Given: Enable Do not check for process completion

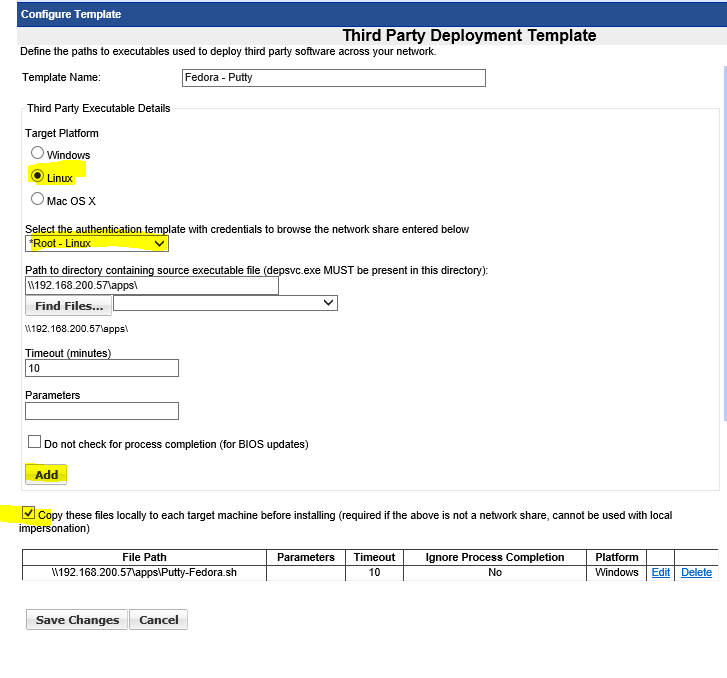Looking at the screenshot, I should [x=35, y=442].
